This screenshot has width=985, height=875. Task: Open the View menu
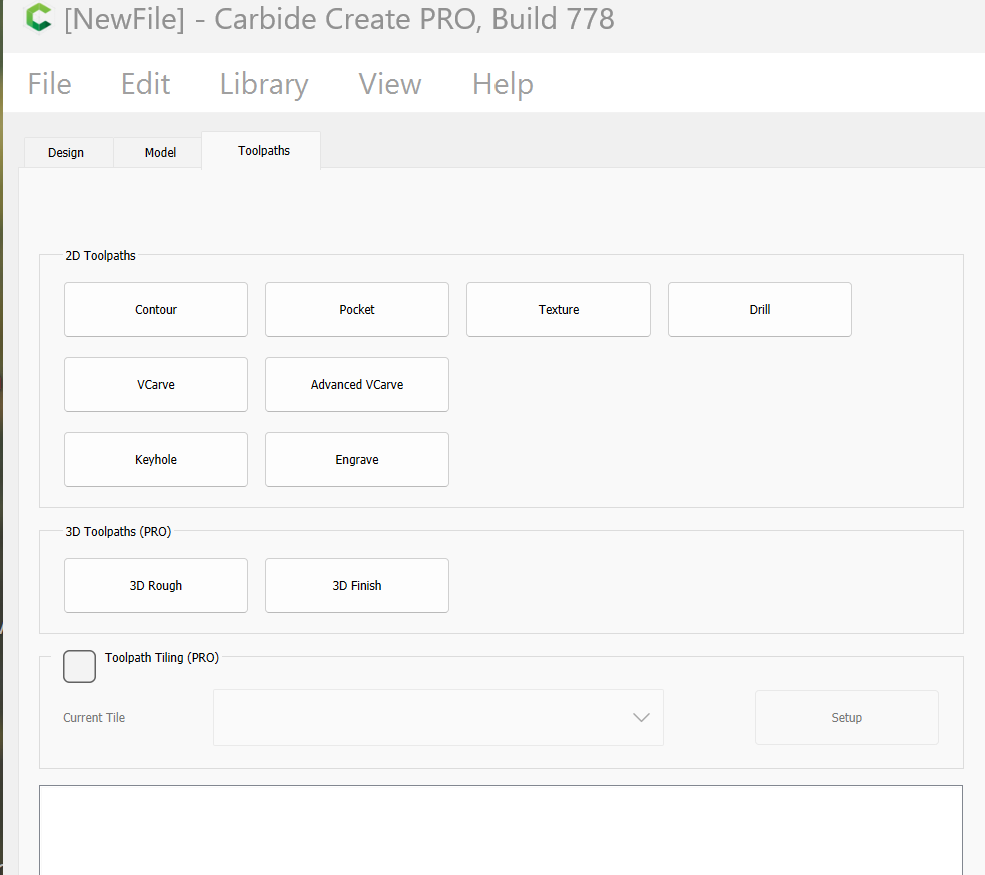pos(390,84)
